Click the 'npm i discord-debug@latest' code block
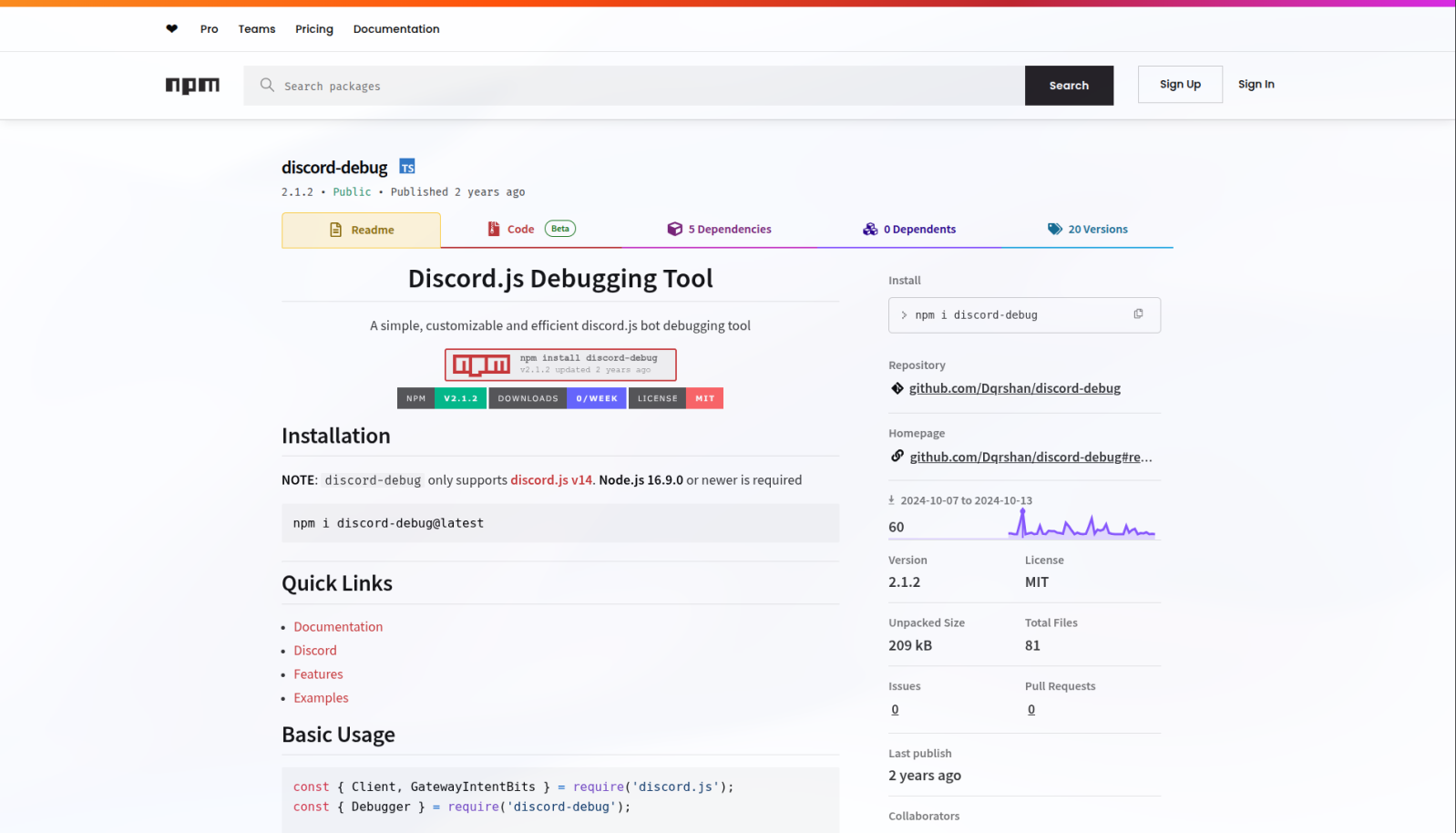The image size is (1456, 833). pyautogui.click(x=560, y=523)
